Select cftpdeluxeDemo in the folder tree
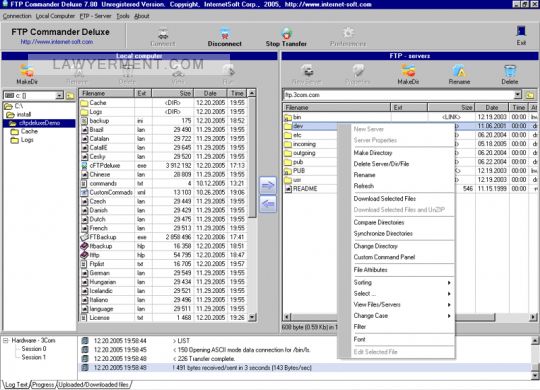The width and height of the screenshot is (540, 390). [x=39, y=123]
